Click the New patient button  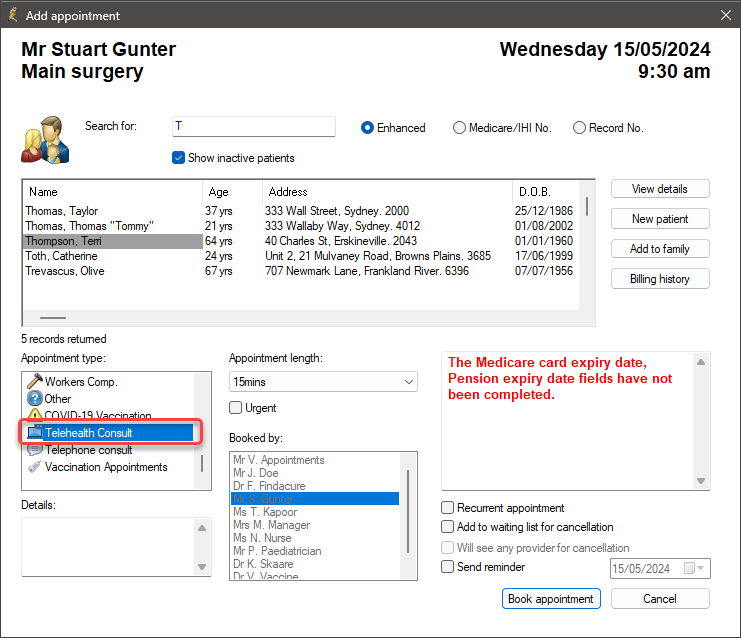(x=660, y=219)
